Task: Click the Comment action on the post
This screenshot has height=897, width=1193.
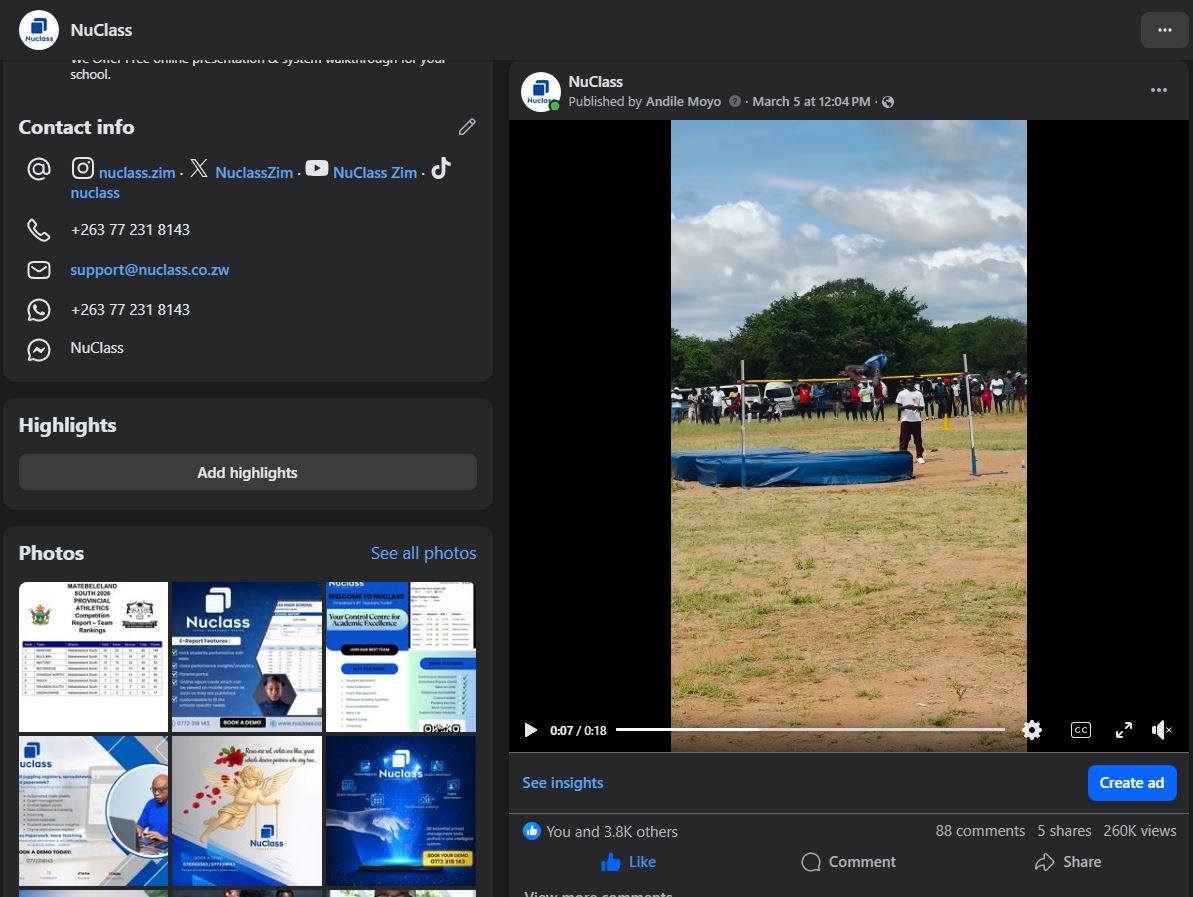Action: 847,861
